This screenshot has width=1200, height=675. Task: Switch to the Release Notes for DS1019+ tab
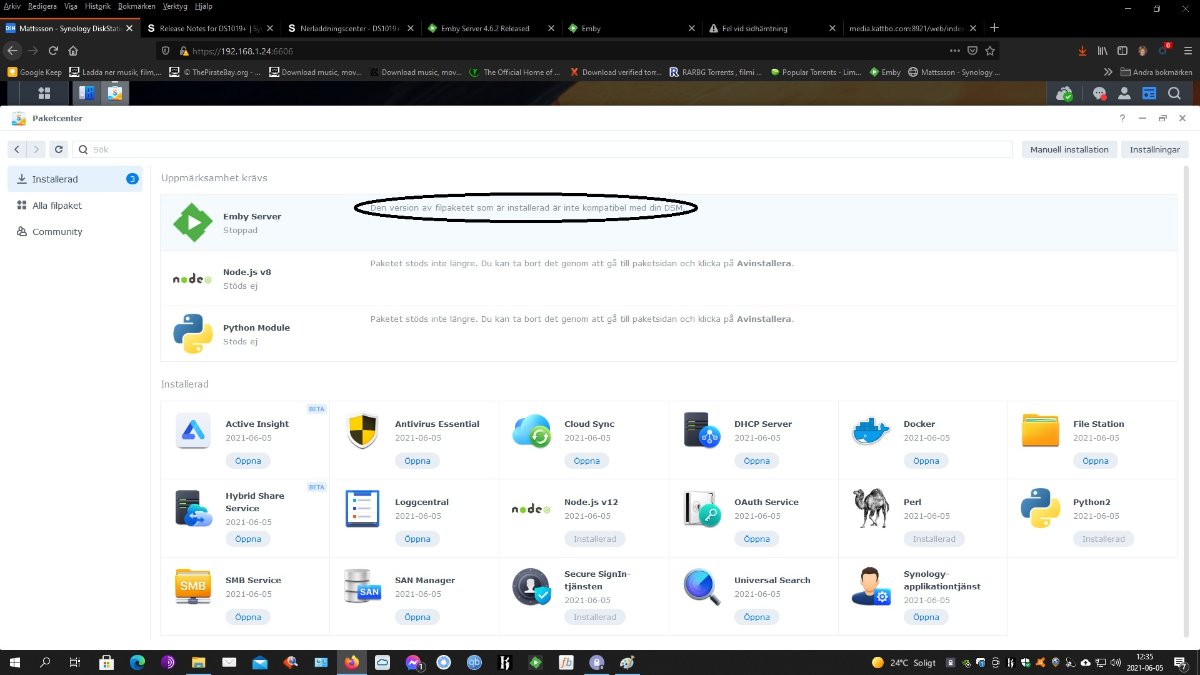[x=210, y=28]
